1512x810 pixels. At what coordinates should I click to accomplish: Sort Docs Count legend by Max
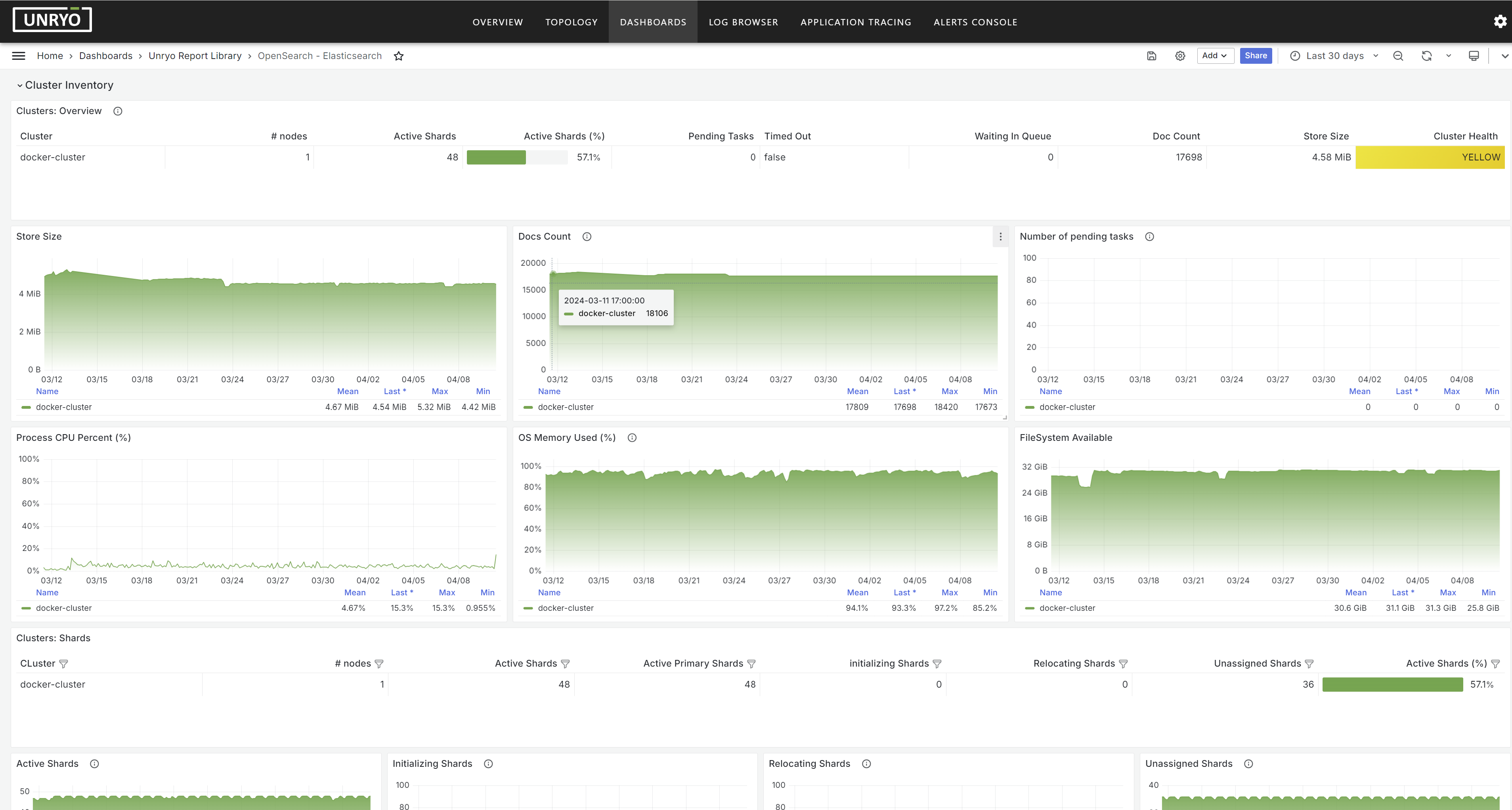coord(949,391)
